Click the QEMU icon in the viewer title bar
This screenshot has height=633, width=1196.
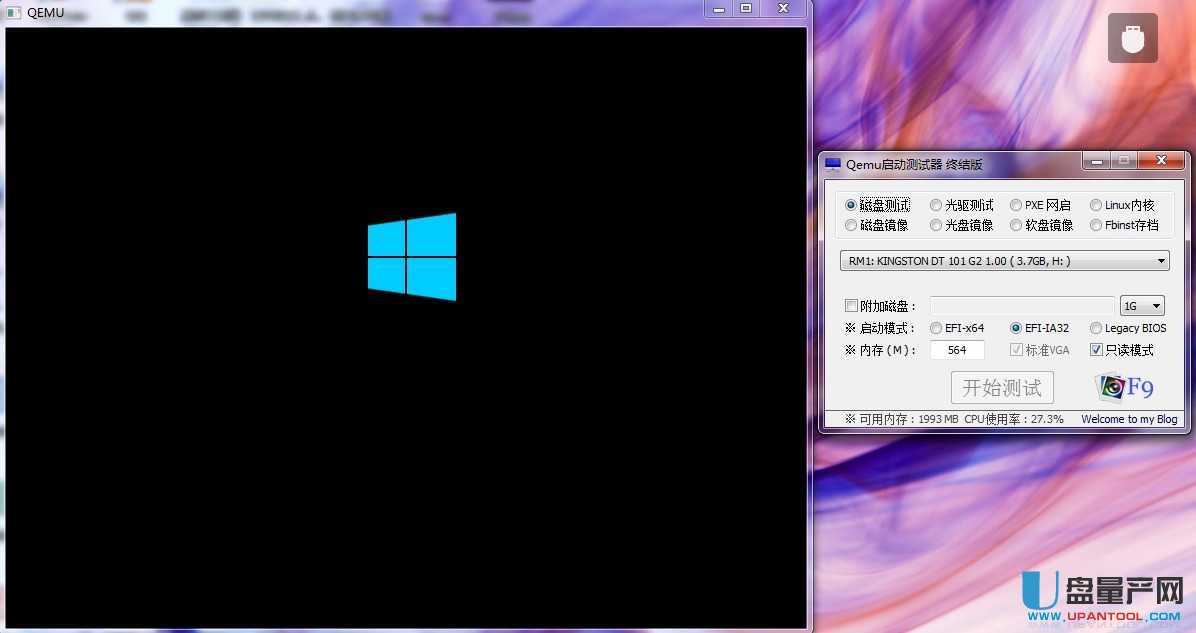click(13, 12)
